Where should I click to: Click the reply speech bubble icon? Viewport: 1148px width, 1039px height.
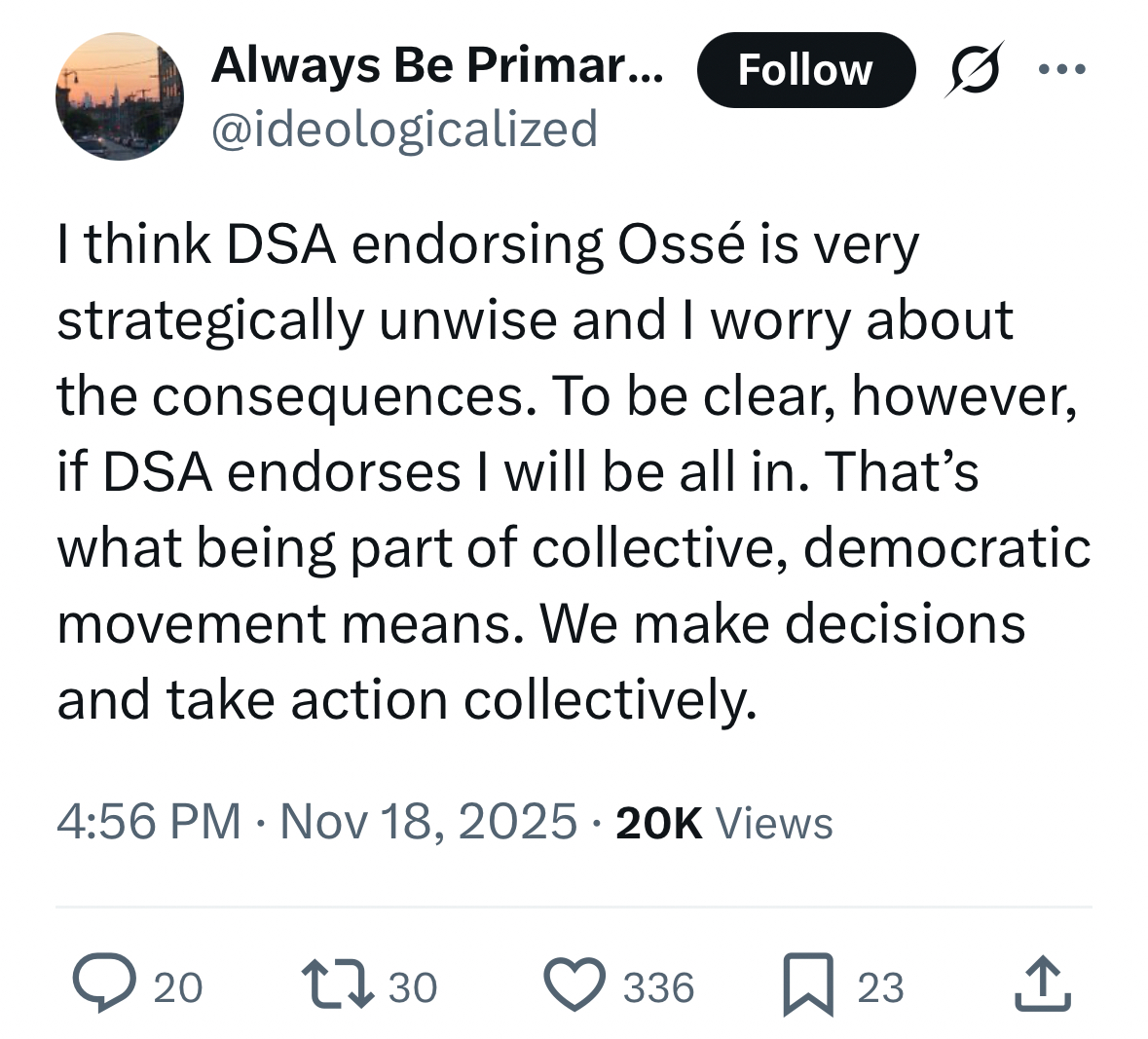pos(101,984)
